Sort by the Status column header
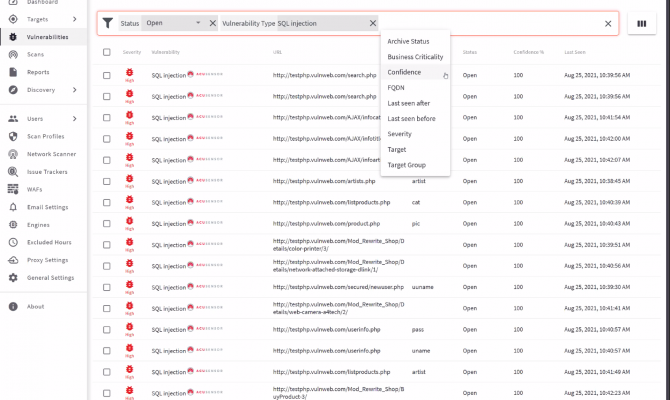 [x=470, y=52]
